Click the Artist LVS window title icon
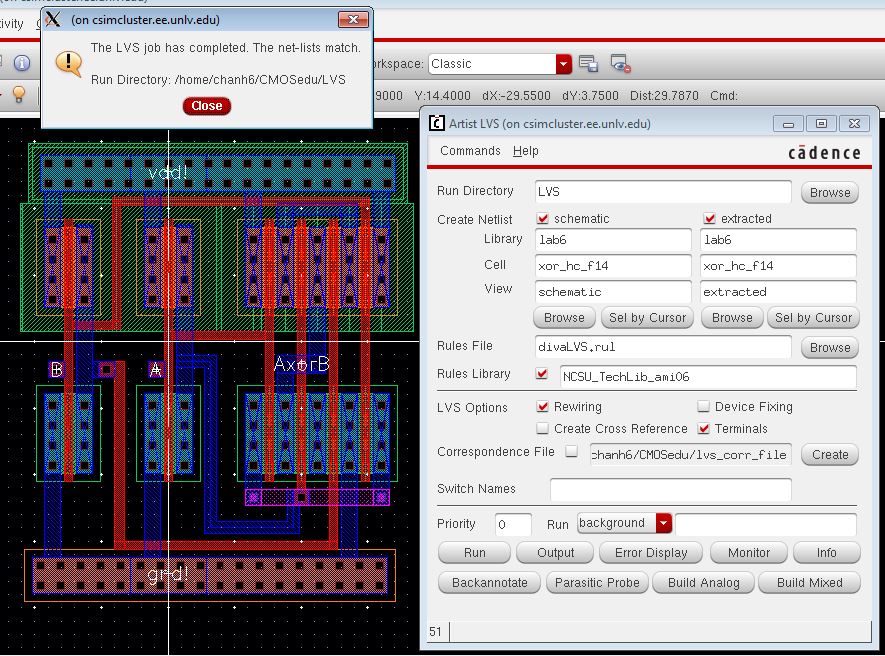 point(436,124)
